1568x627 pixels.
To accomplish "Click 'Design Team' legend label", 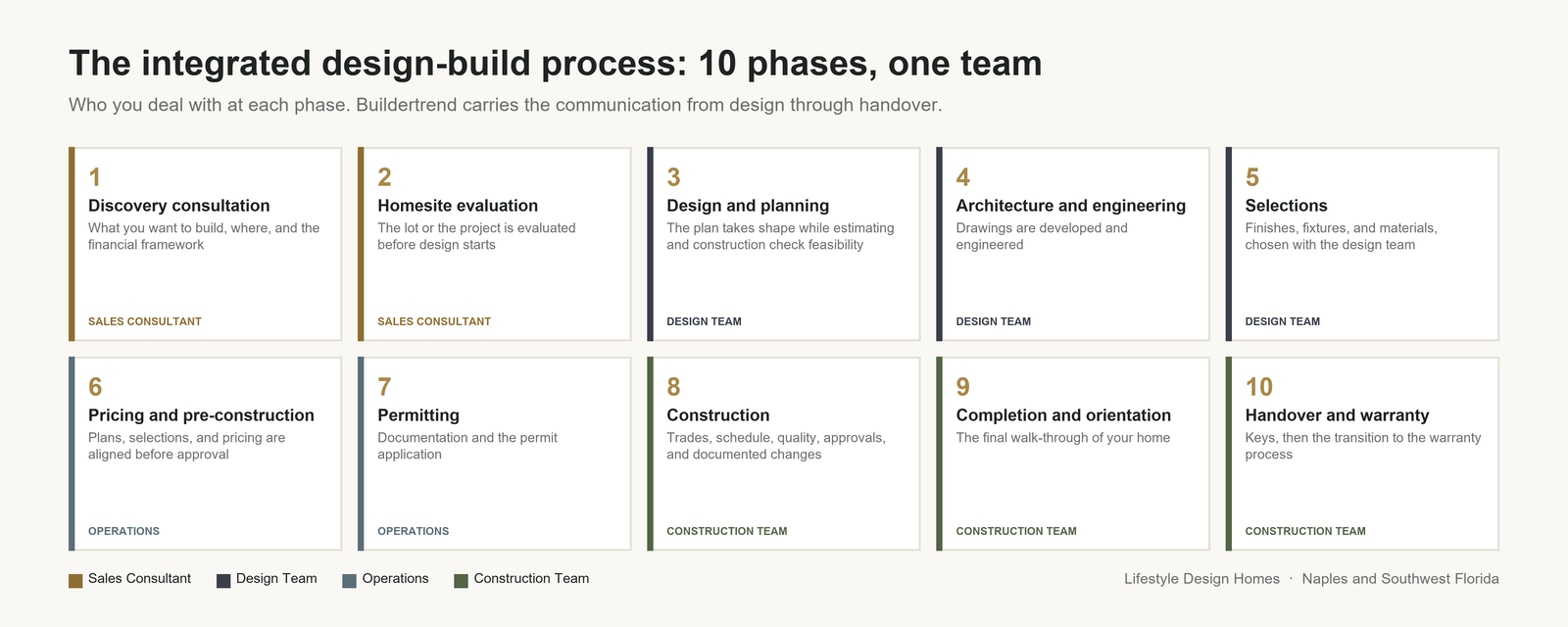I will pyautogui.click(x=276, y=579).
